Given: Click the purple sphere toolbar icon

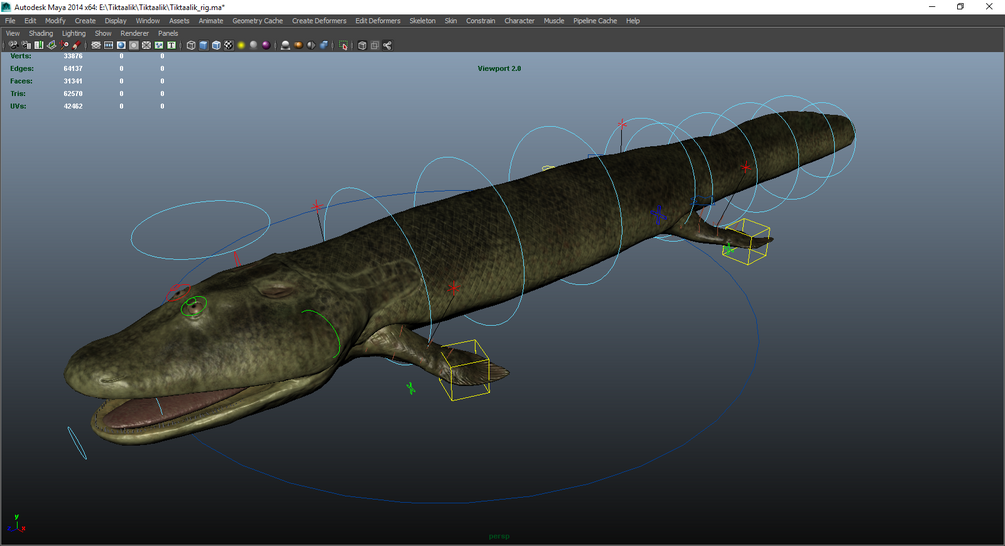Looking at the screenshot, I should (x=266, y=46).
